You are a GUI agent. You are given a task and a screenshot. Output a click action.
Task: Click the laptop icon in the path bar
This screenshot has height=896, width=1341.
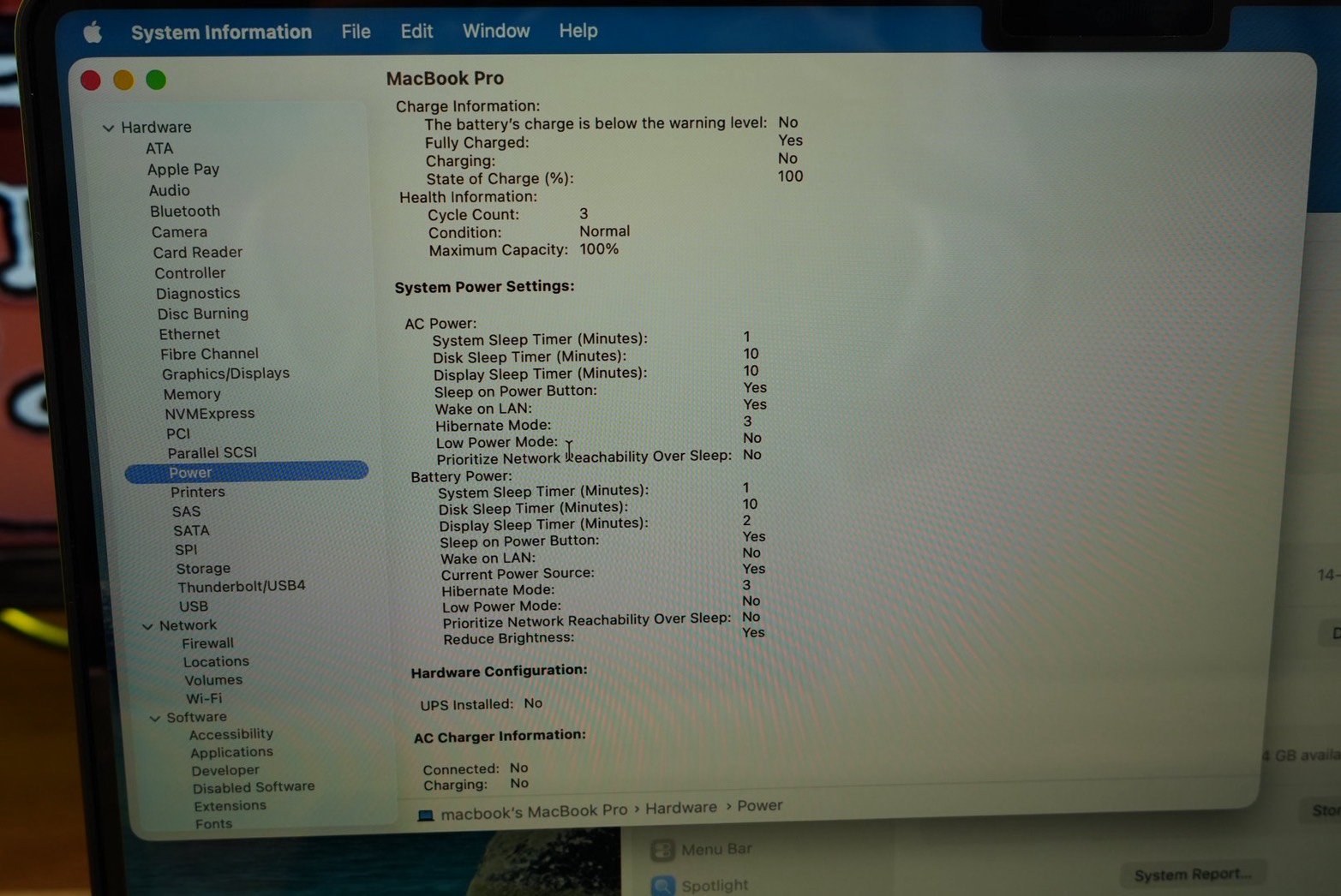coord(426,815)
